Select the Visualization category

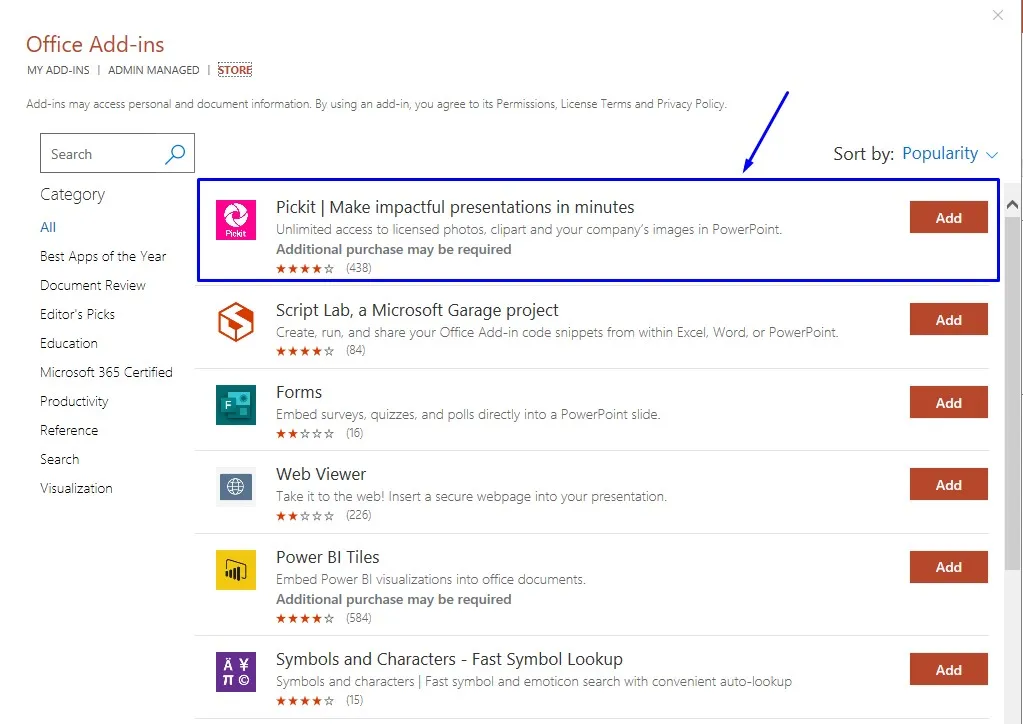coord(76,489)
